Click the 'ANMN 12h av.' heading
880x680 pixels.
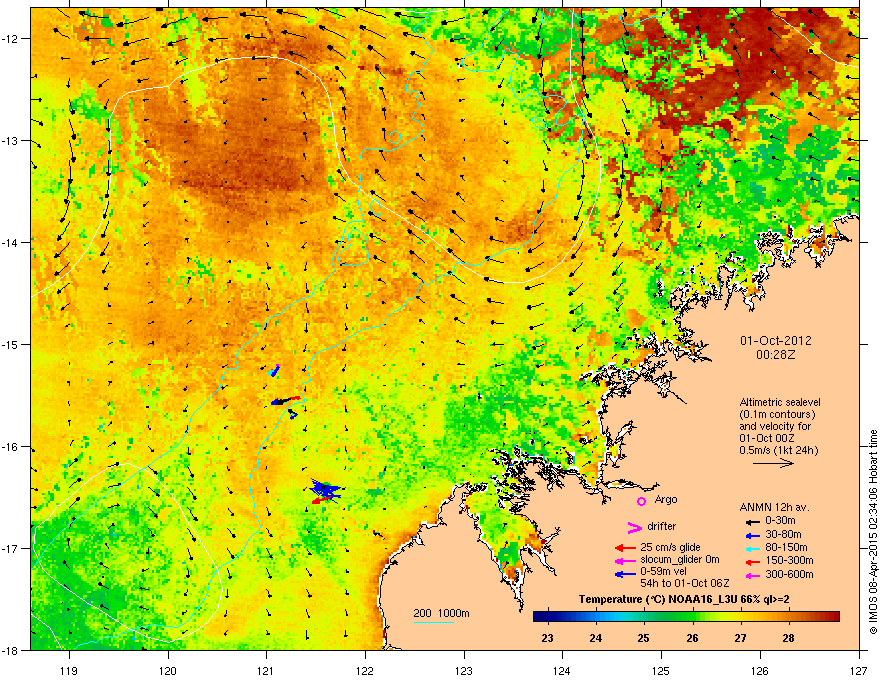tap(774, 507)
